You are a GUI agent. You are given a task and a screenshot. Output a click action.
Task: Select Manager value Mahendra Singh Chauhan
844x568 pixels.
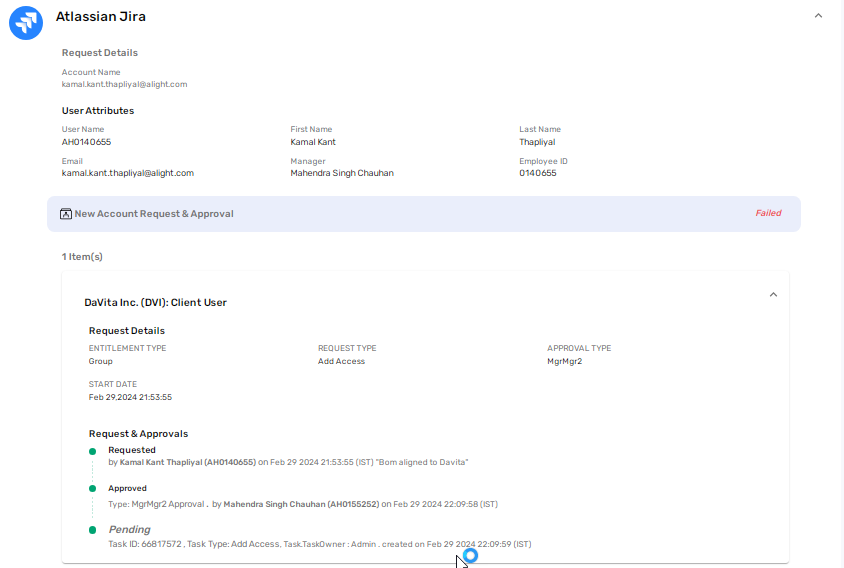click(x=342, y=173)
